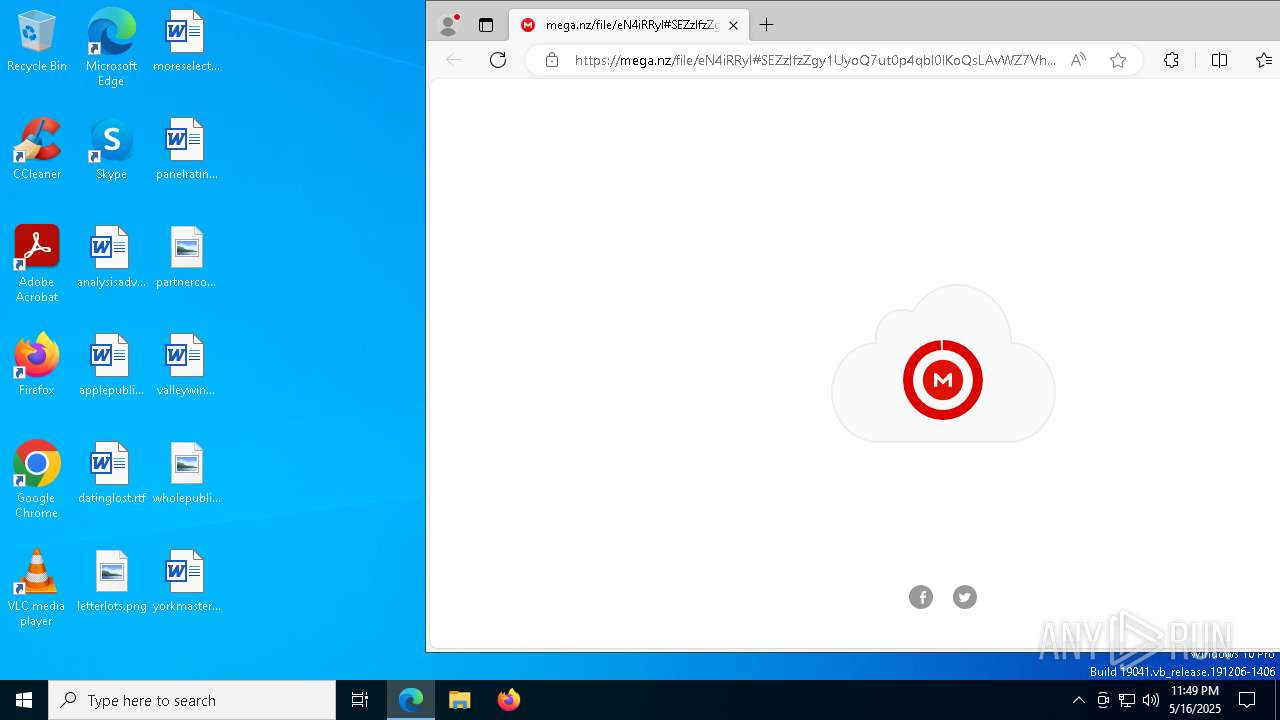
Task: Click the taskbar search box
Action: point(192,700)
